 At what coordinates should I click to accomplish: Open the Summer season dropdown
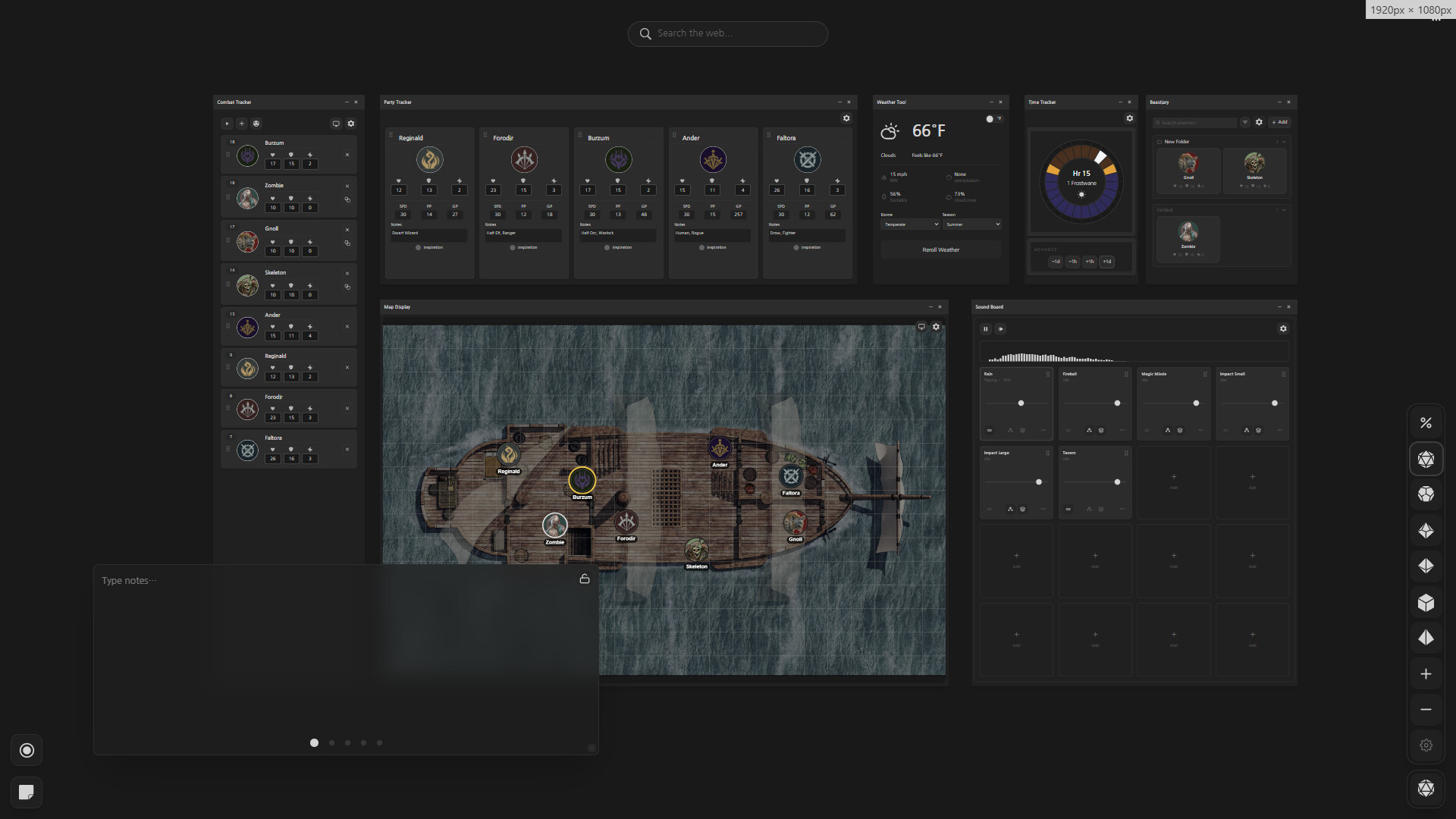(972, 224)
